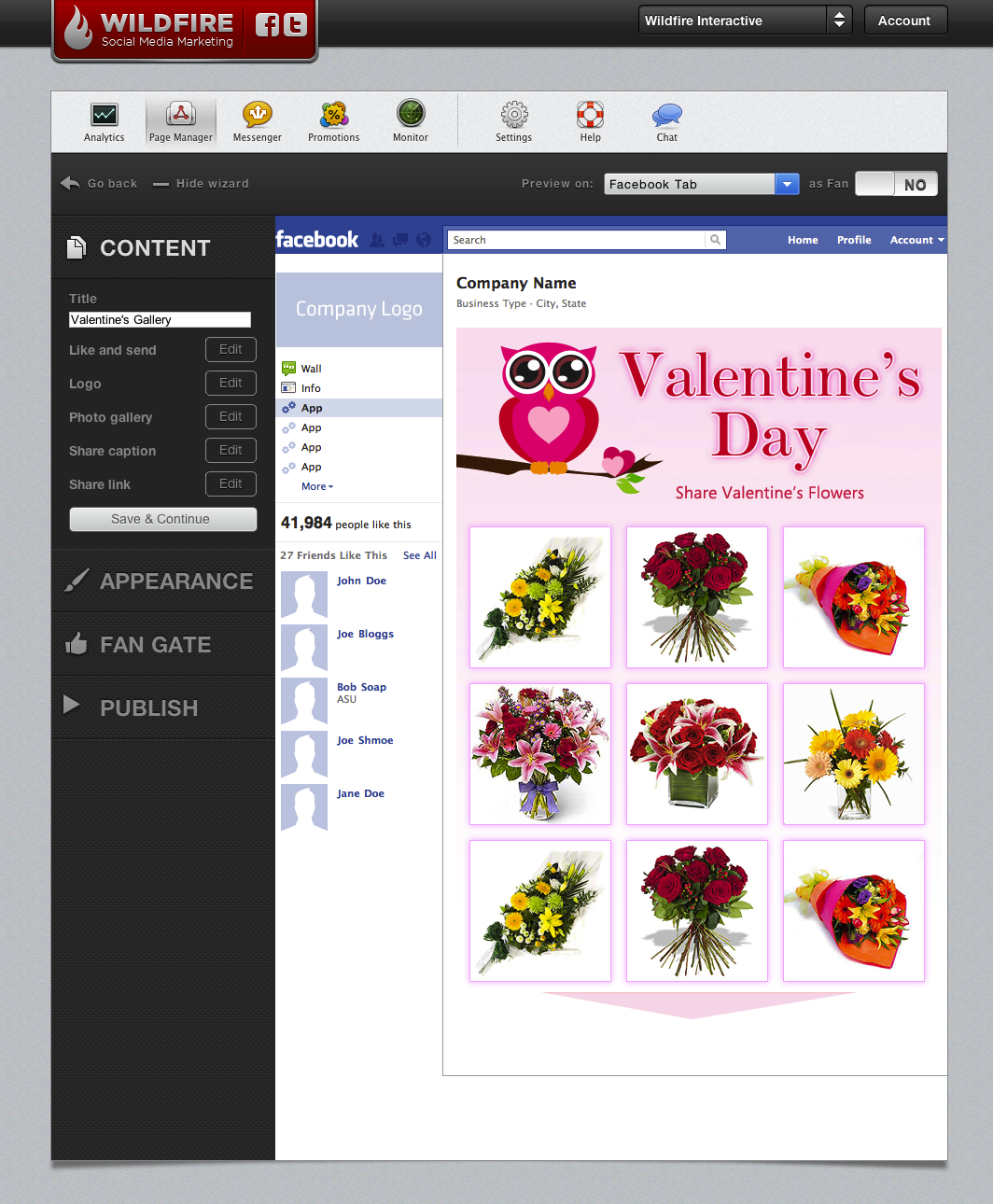Open John Doe profile link
Screen dimensions: 993x1204
(361, 581)
